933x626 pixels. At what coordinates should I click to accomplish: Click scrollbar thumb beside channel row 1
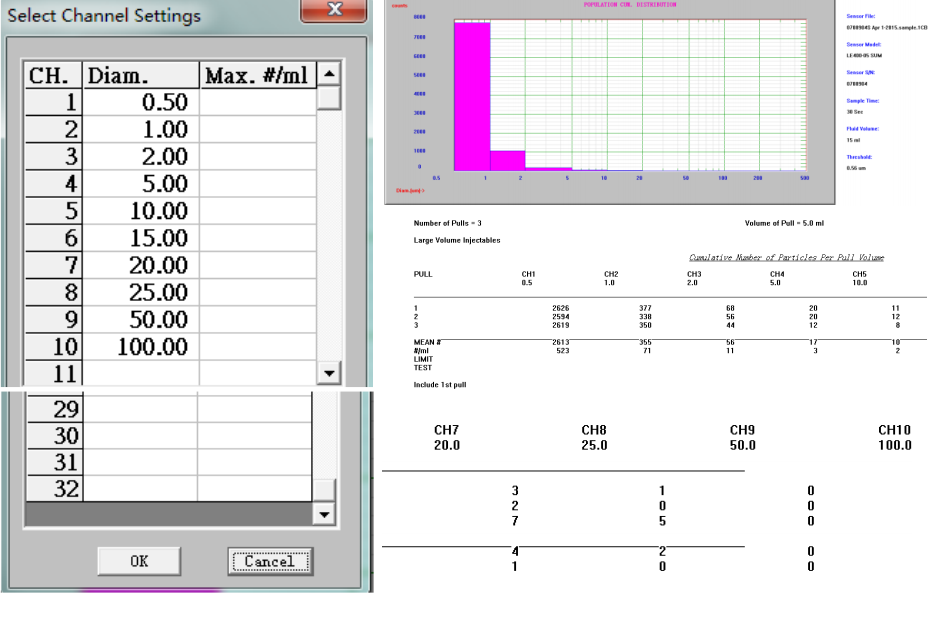pyautogui.click(x=328, y=98)
